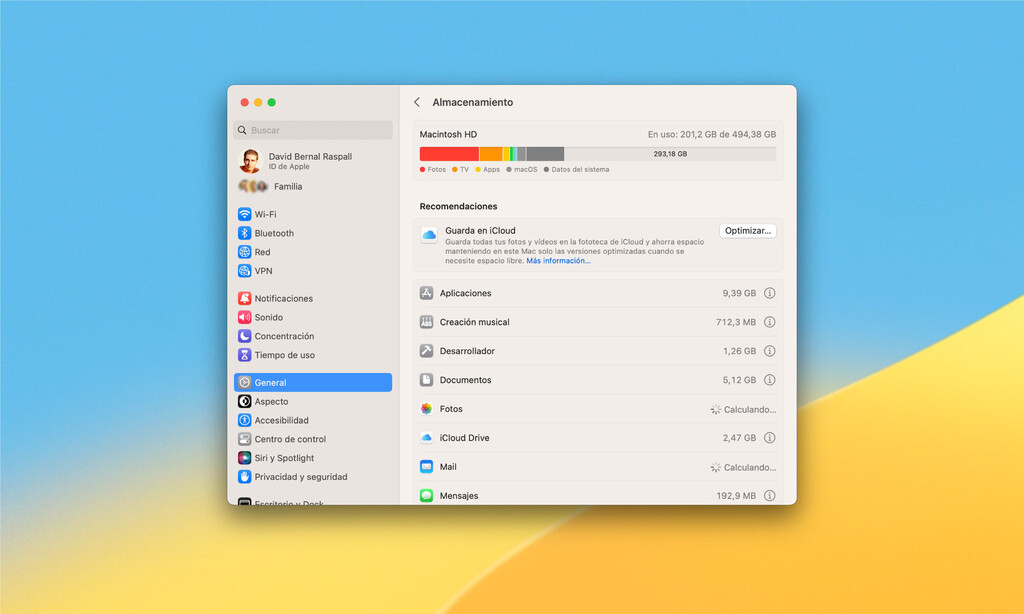1024x614 pixels.
Task: Click Privacidad y seguridad hand icon
Action: (244, 477)
